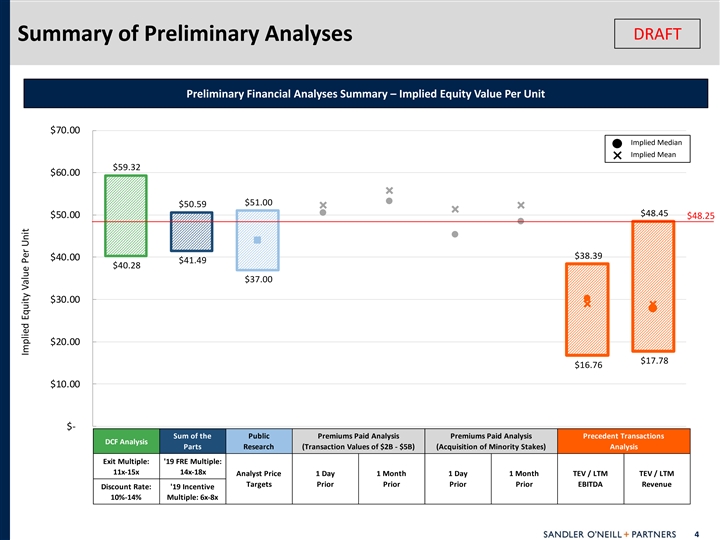This screenshot has width=720, height=540.
Task: Select the light blue square marker in Public Research bar
Action: pos(257,240)
